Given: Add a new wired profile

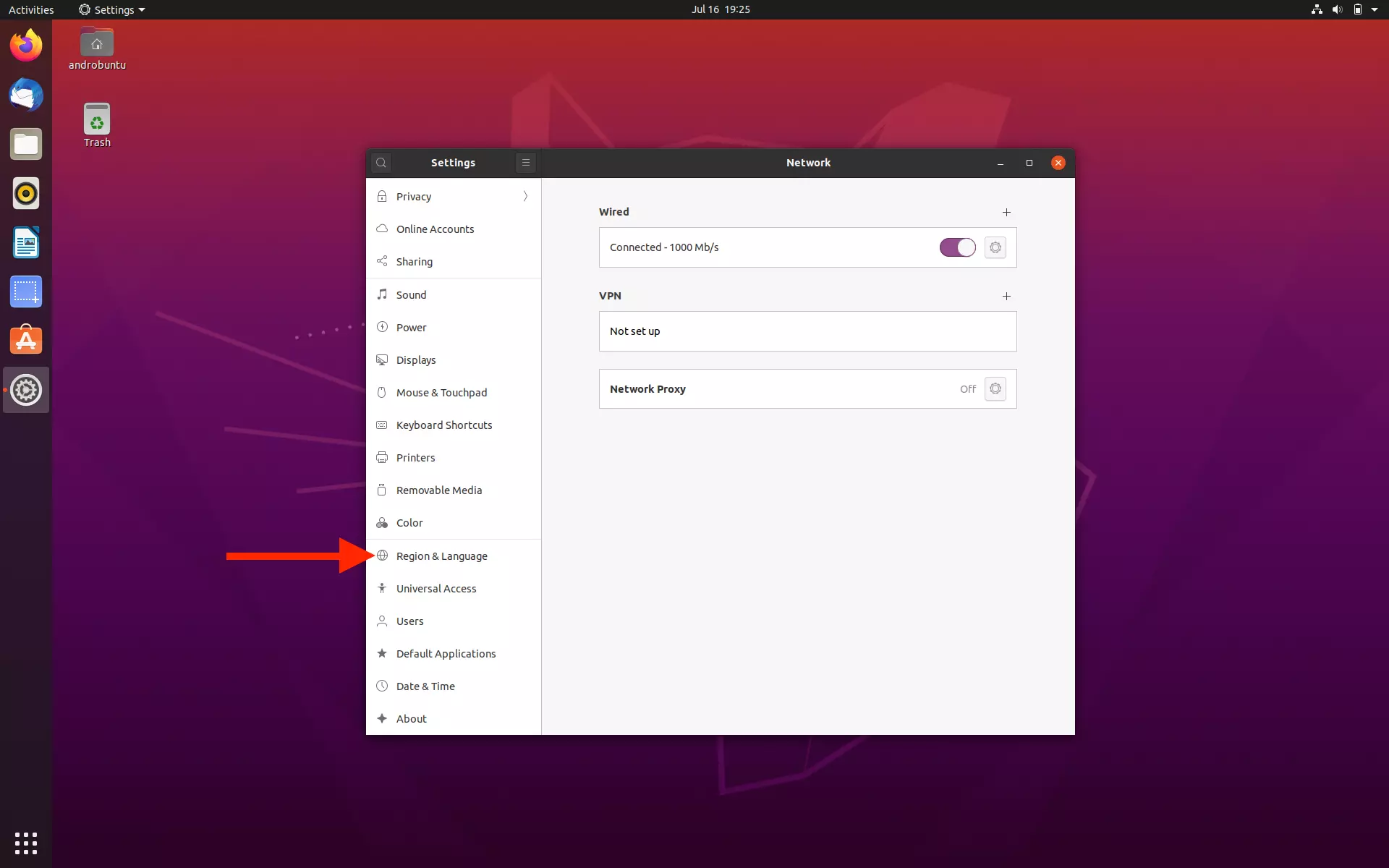Looking at the screenshot, I should click(x=1007, y=212).
